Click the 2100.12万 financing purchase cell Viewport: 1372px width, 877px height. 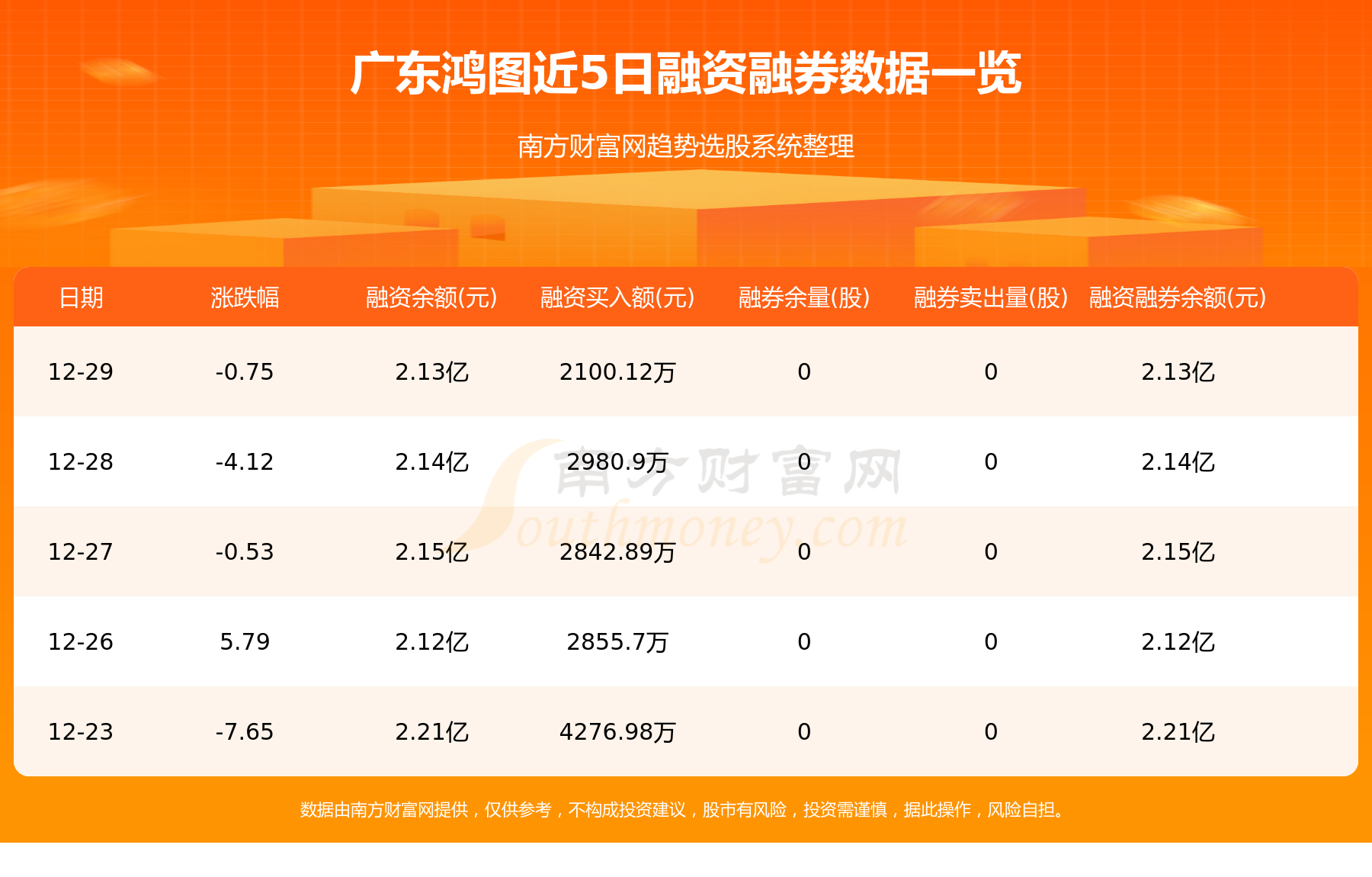pyautogui.click(x=617, y=372)
